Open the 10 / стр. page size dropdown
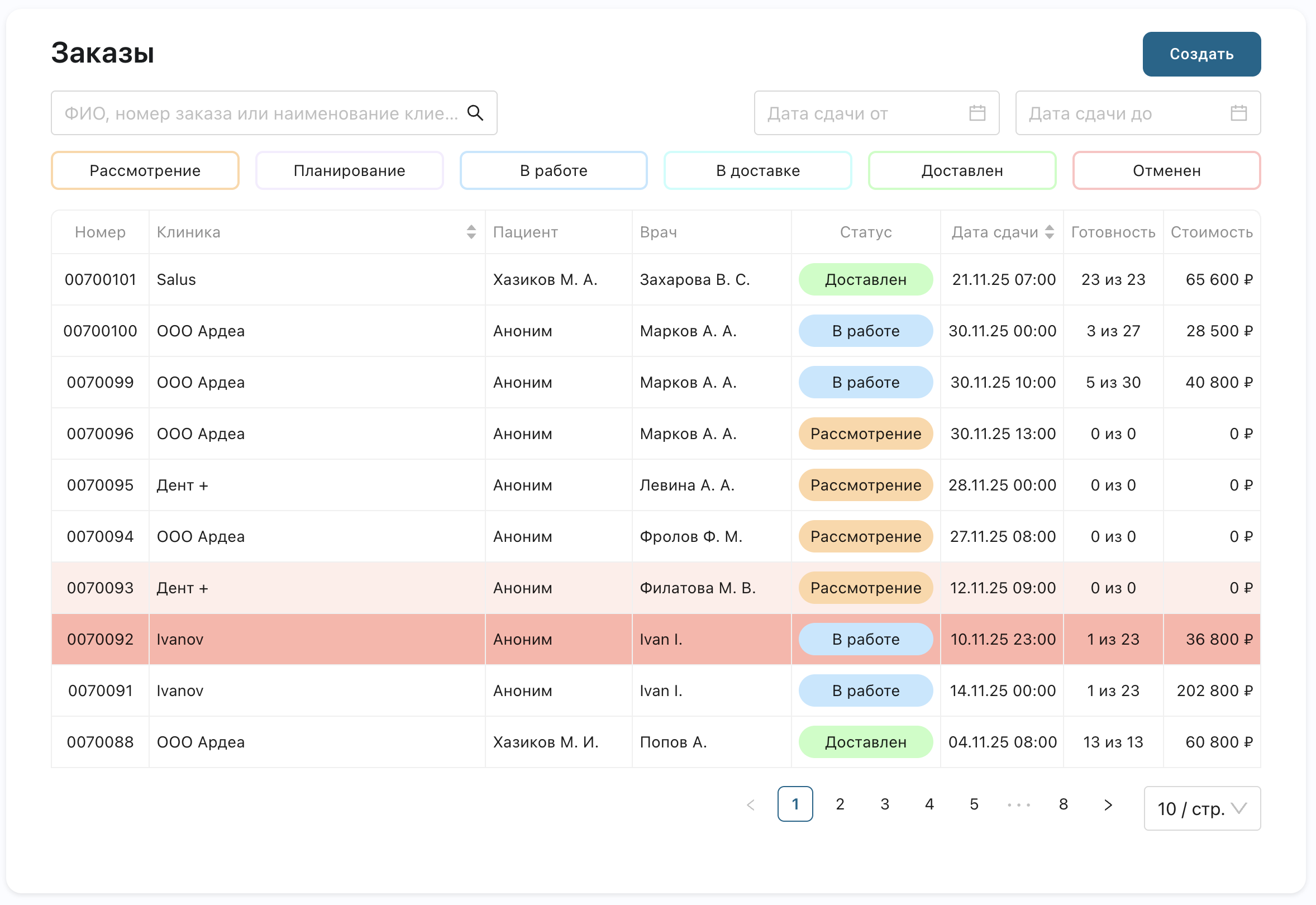This screenshot has width=1316, height=905. point(1201,808)
